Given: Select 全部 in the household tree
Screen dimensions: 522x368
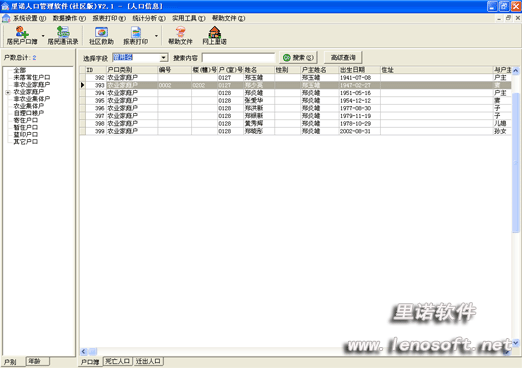Looking at the screenshot, I should [20, 70].
